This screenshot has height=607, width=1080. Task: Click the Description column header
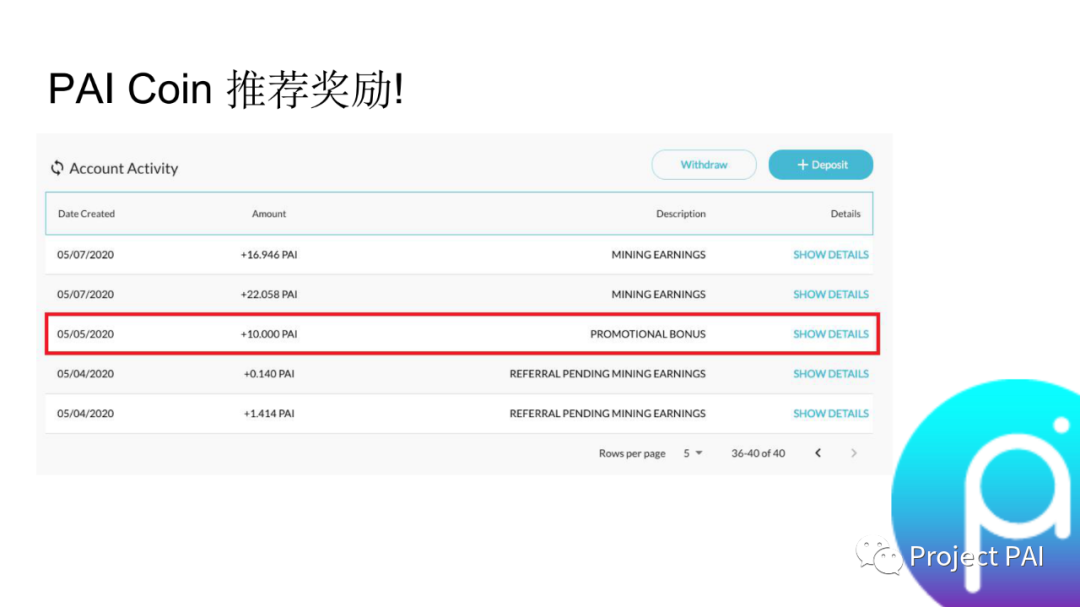(x=681, y=214)
